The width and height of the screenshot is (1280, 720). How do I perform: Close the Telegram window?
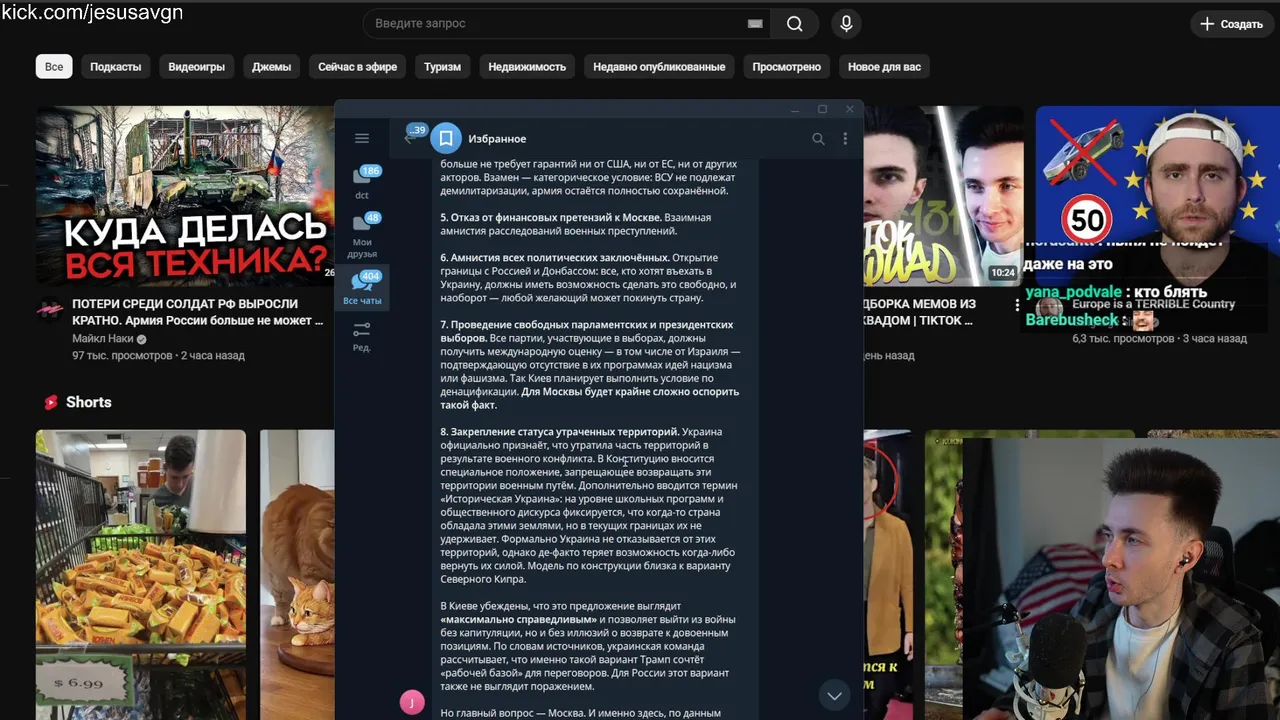[x=849, y=109]
